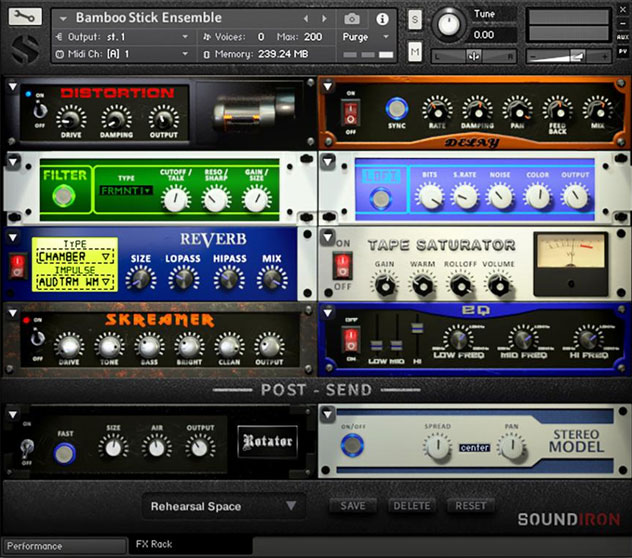The image size is (632, 558).
Task: Open the instrument info icon
Action: [x=382, y=18]
